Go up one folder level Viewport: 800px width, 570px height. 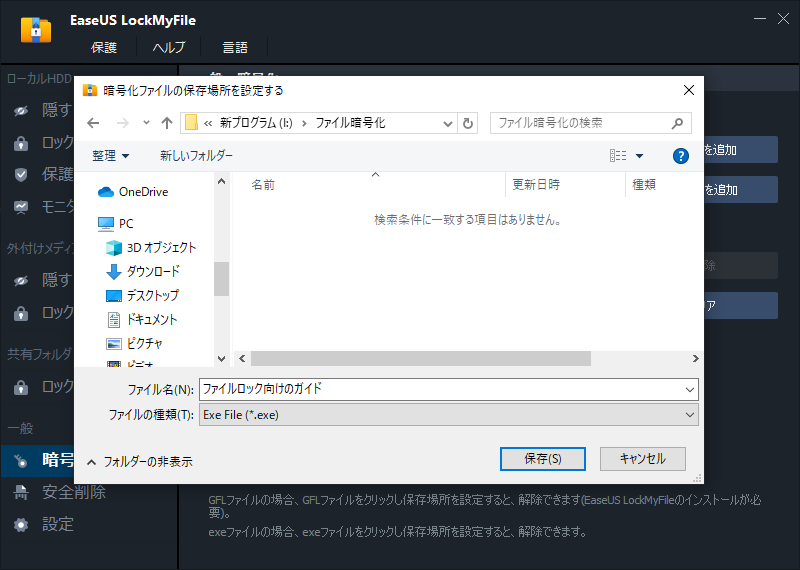pyautogui.click(x=167, y=123)
